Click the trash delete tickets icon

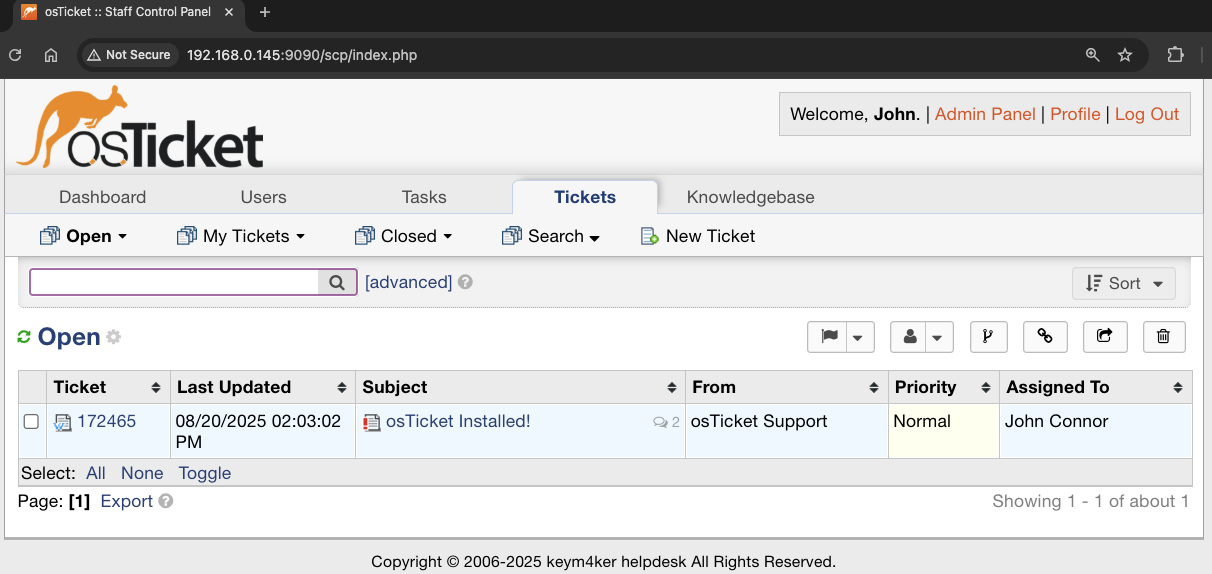coord(1163,337)
